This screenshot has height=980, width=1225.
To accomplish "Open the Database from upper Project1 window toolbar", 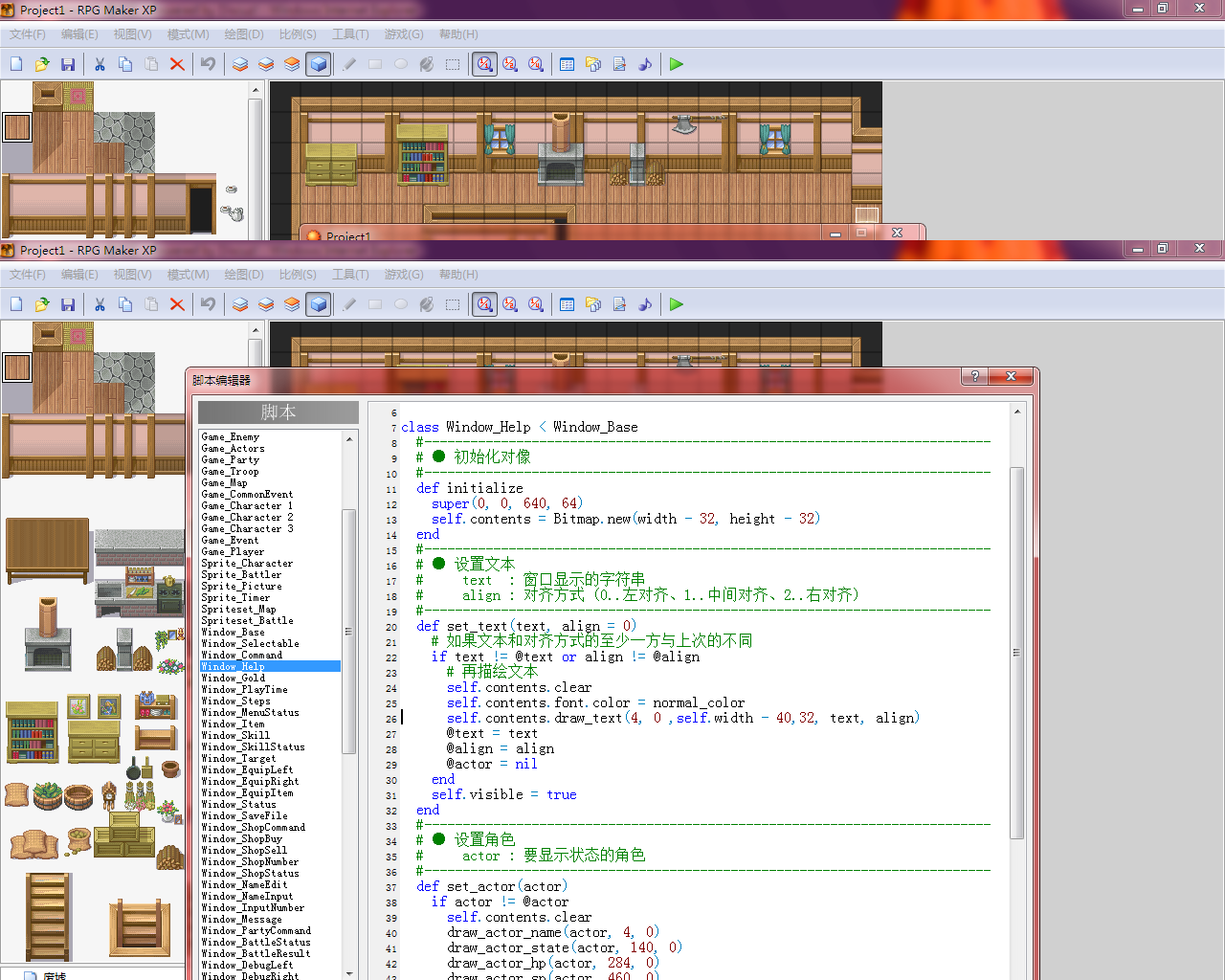I will [568, 64].
